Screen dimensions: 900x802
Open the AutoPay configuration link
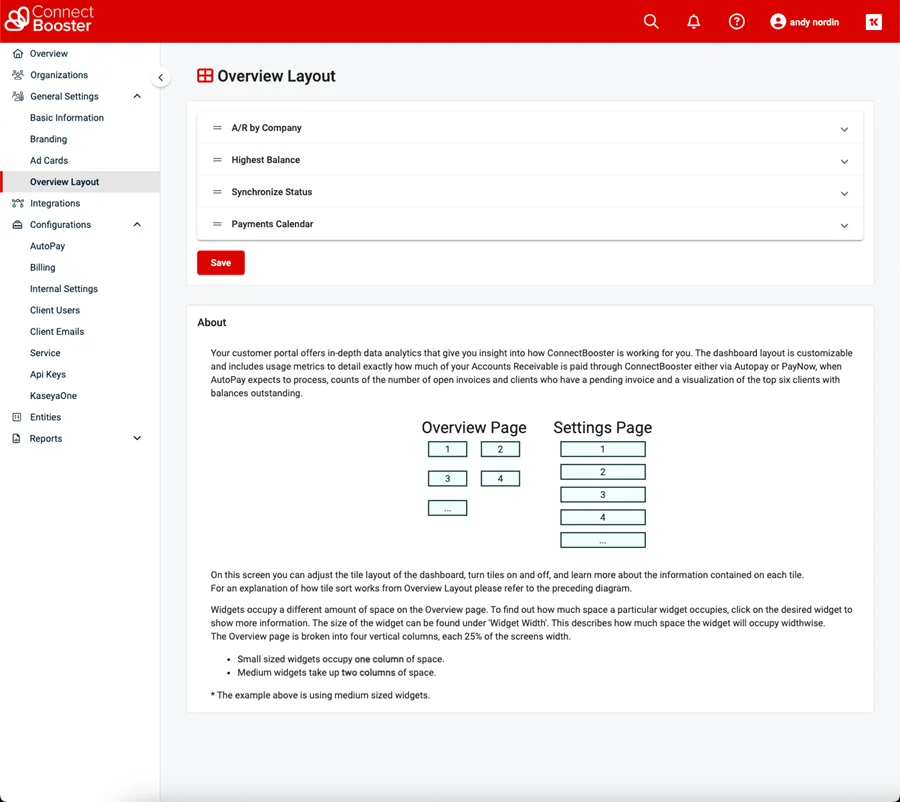coord(47,246)
